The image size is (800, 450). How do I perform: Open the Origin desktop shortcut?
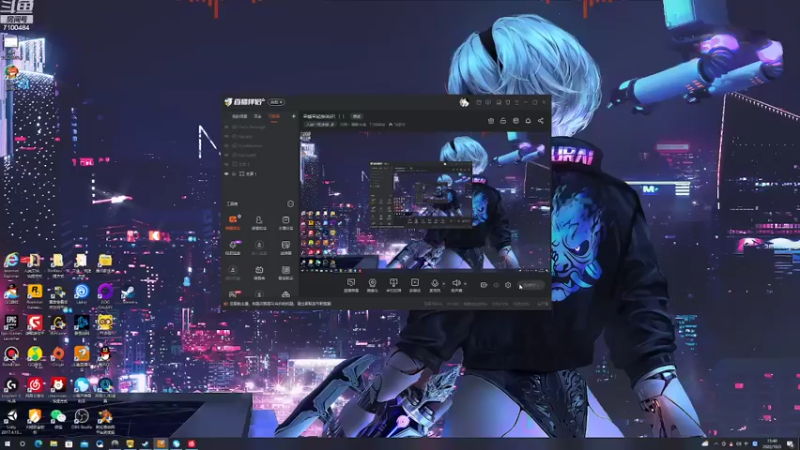[58, 356]
